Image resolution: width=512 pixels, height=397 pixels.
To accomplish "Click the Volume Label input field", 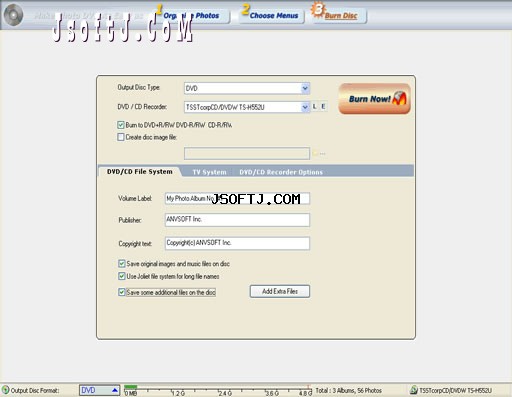I will pos(237,199).
